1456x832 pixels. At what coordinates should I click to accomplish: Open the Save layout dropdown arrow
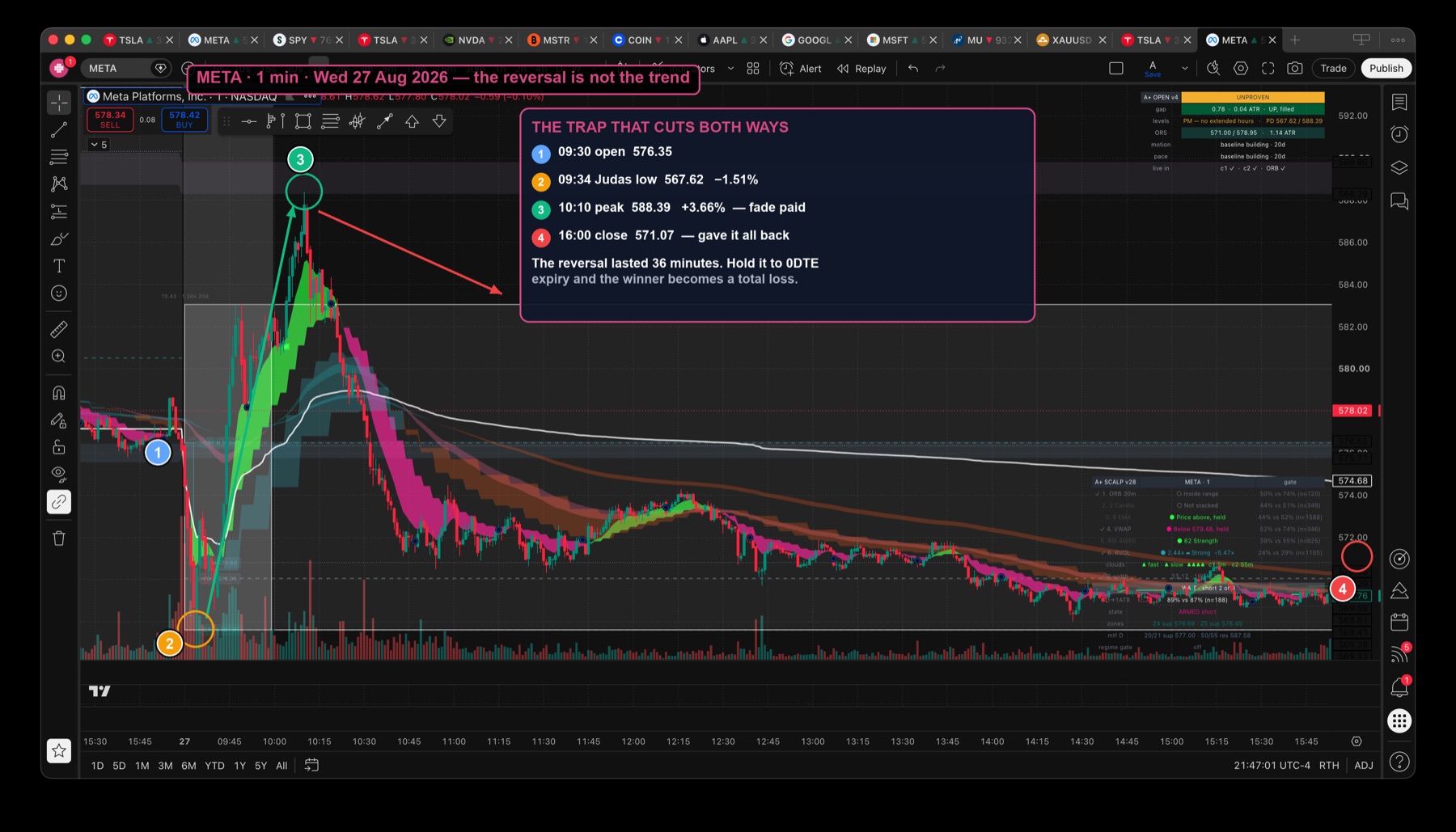click(1185, 69)
